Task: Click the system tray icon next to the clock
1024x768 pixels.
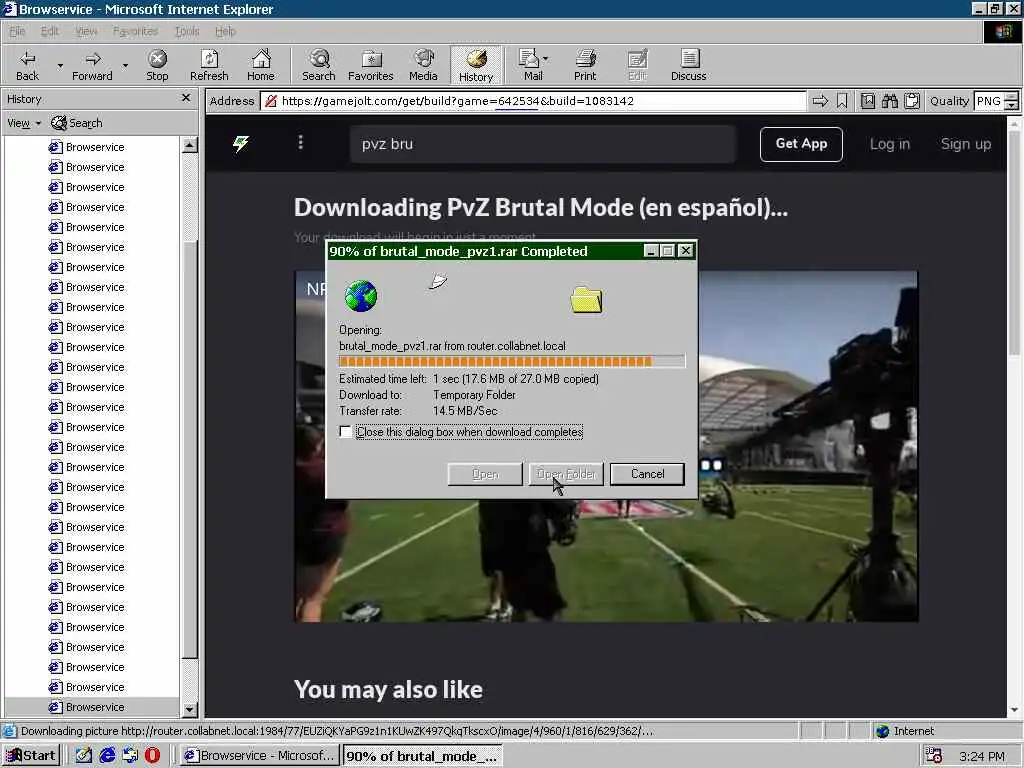Action: pyautogui.click(x=934, y=756)
